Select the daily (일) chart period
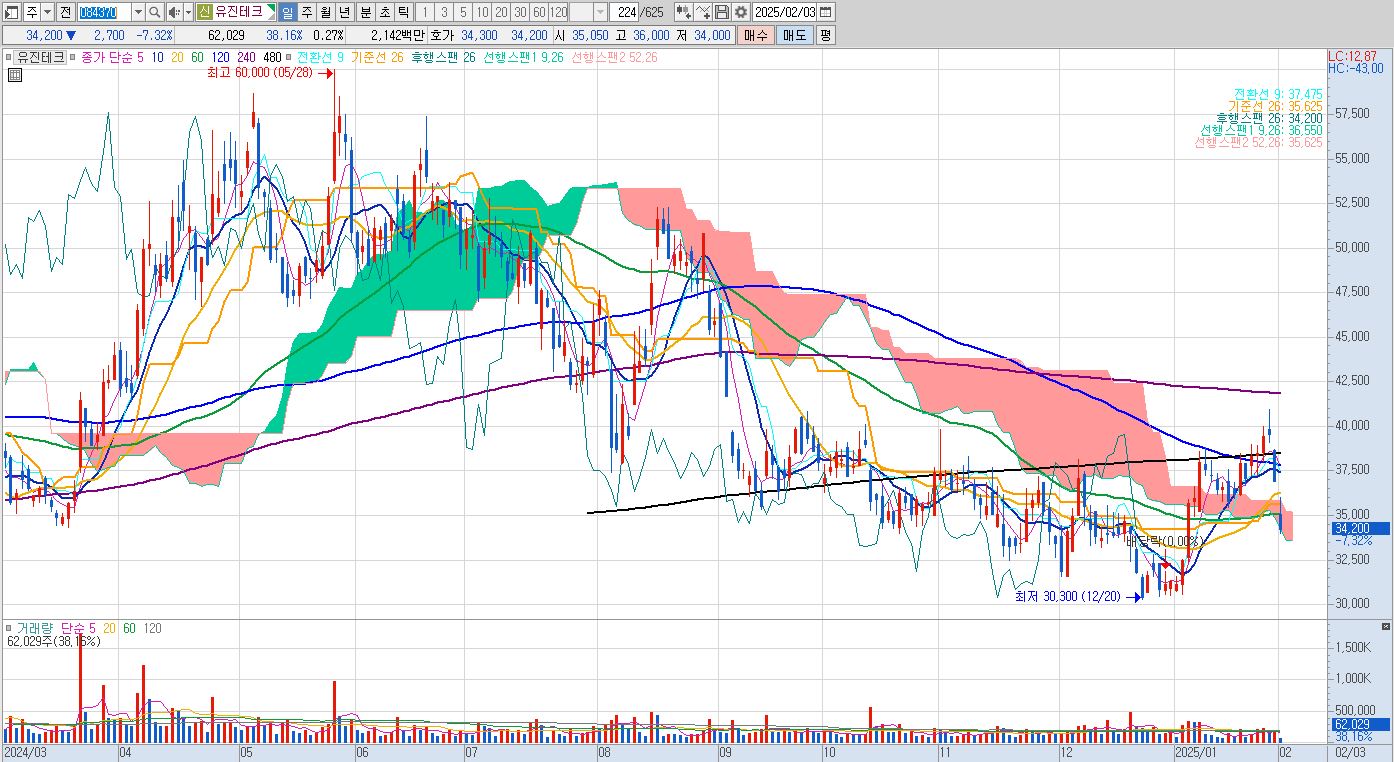This screenshot has width=1394, height=762. (287, 12)
